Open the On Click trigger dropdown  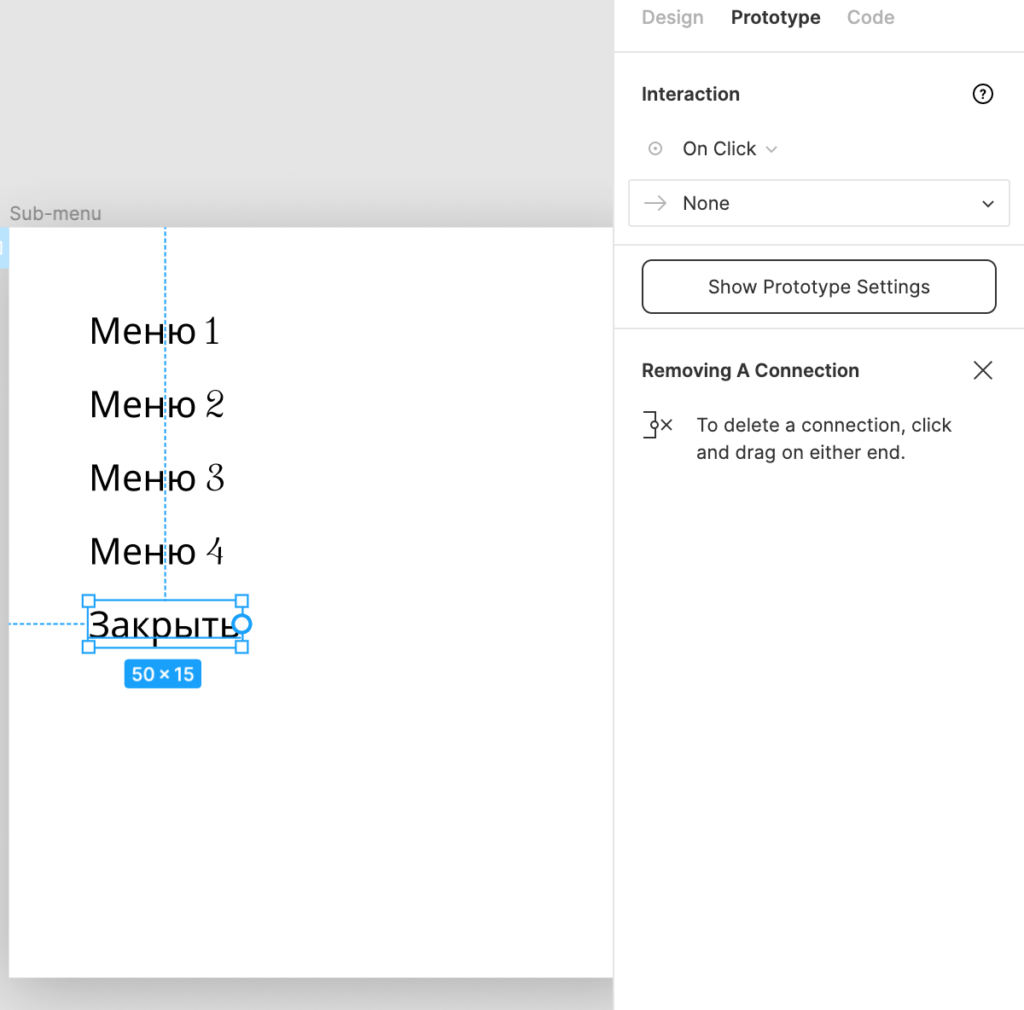point(729,149)
